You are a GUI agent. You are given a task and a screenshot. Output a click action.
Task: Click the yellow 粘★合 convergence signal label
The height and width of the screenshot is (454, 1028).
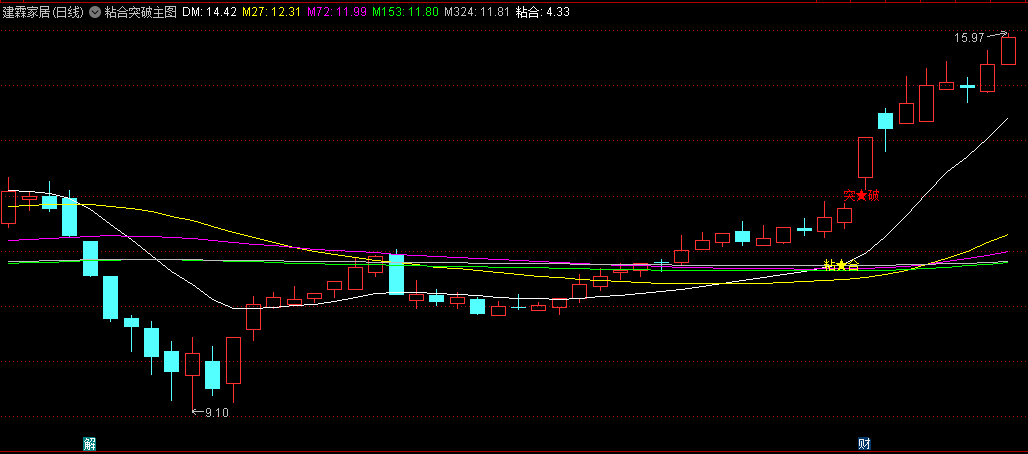tap(841, 265)
